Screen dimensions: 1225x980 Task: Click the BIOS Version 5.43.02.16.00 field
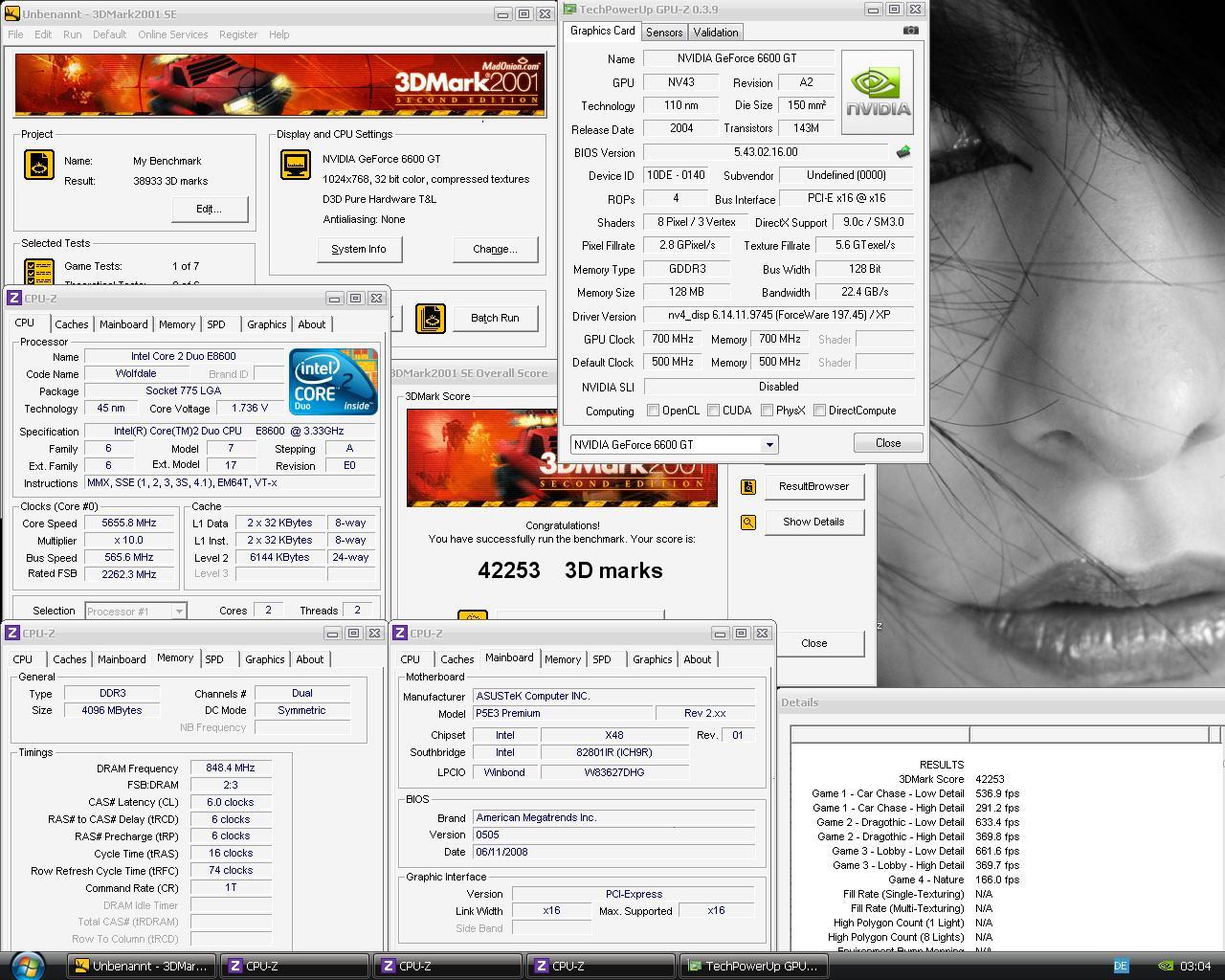pos(766,152)
